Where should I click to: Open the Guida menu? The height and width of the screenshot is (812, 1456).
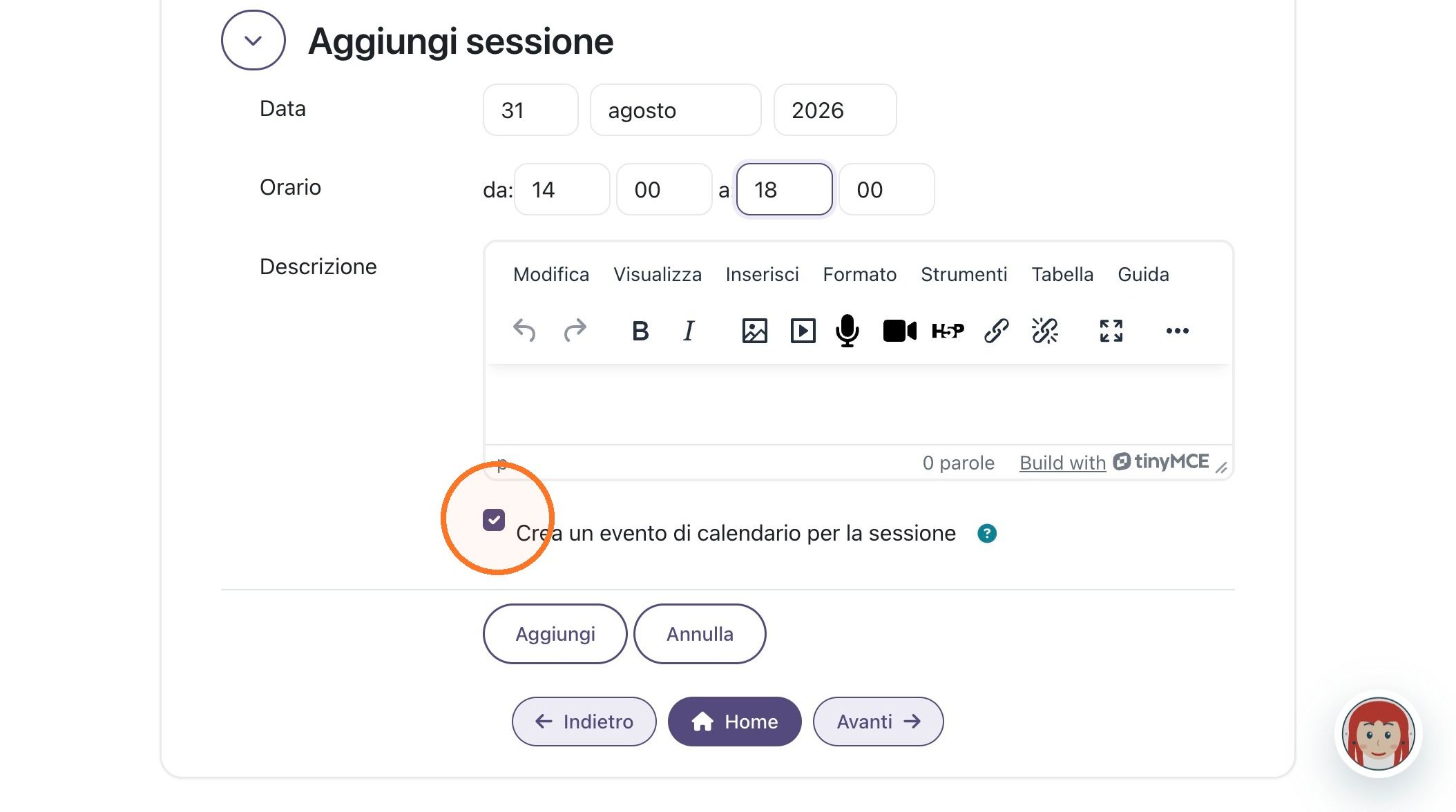coord(1143,275)
